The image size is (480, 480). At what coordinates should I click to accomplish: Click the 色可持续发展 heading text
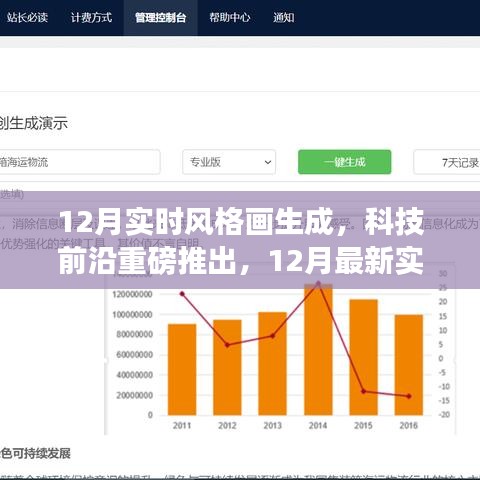click(35, 453)
